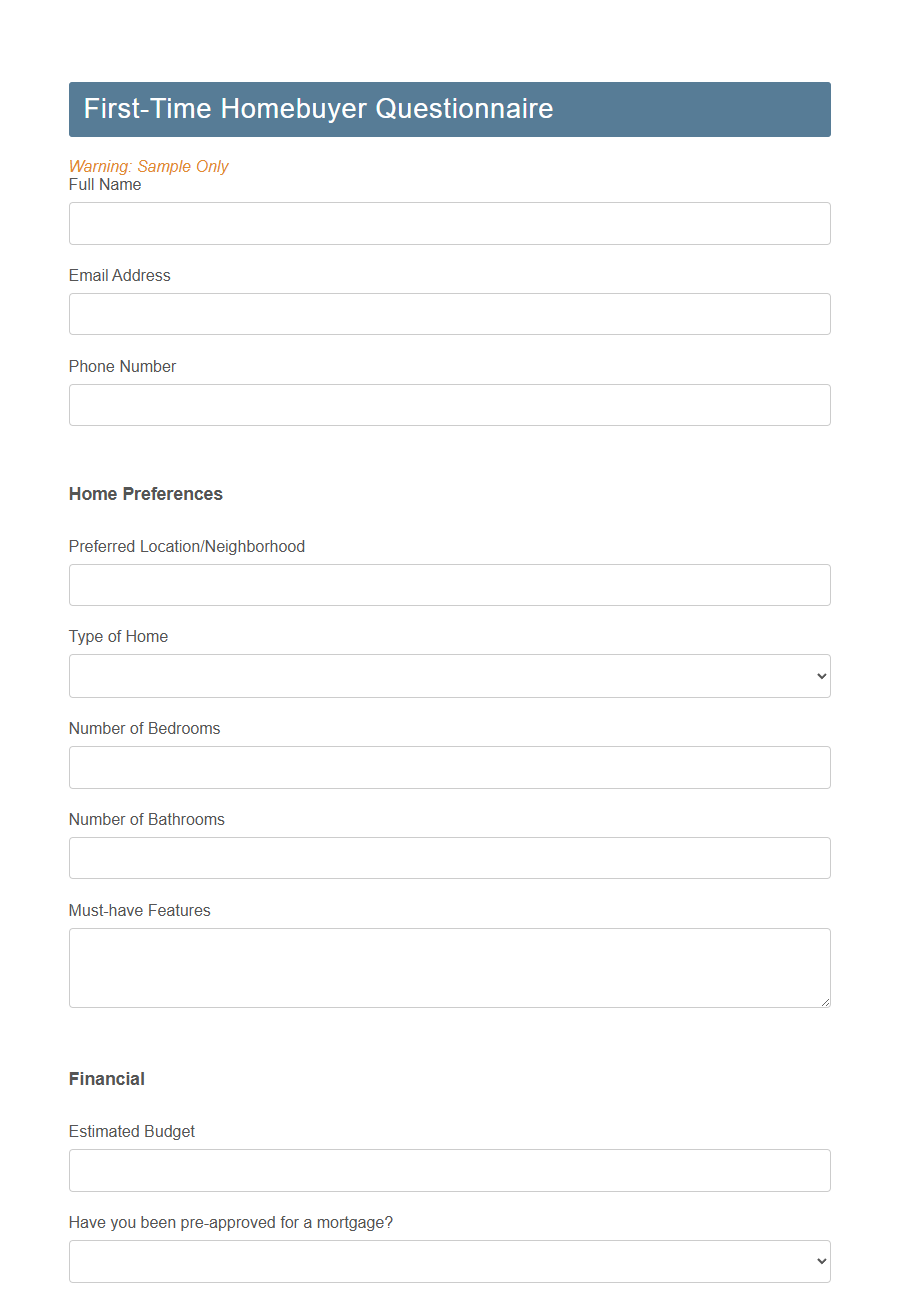Click the Financial section heading
Screen dimensions: 900x1300
pyautogui.click(x=106, y=1079)
